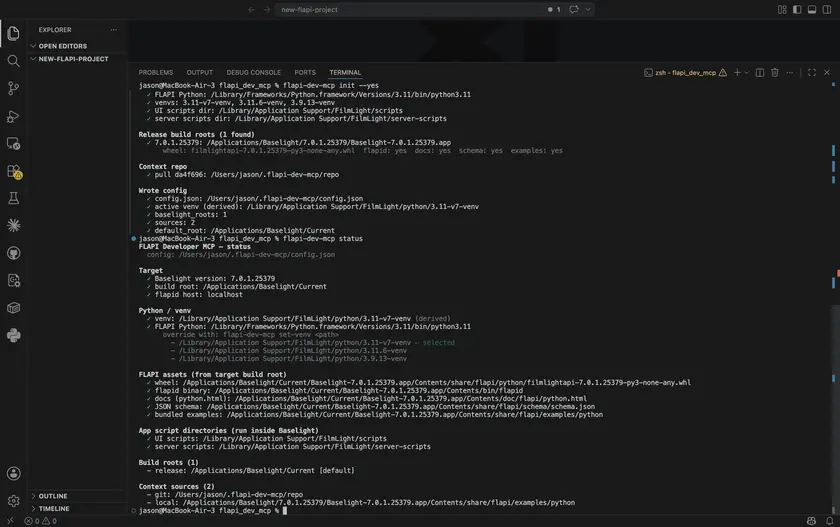Open the container box icon view
The width and height of the screenshot is (840, 527).
[13, 308]
